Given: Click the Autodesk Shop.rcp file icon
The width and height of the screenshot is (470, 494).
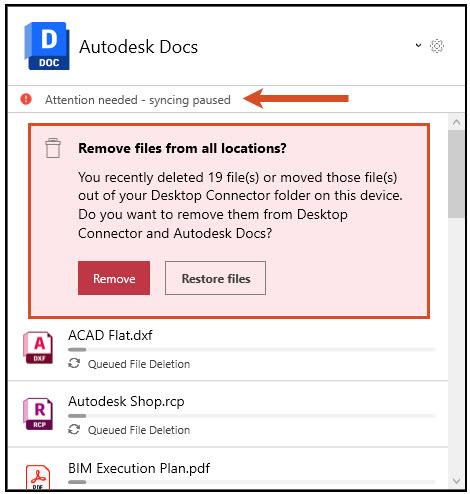Looking at the screenshot, I should click(38, 414).
